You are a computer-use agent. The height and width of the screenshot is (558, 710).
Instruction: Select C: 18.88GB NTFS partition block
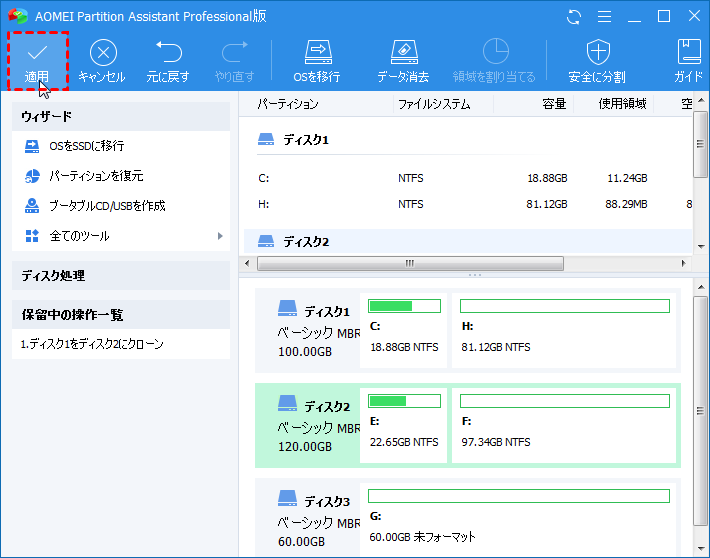(403, 331)
